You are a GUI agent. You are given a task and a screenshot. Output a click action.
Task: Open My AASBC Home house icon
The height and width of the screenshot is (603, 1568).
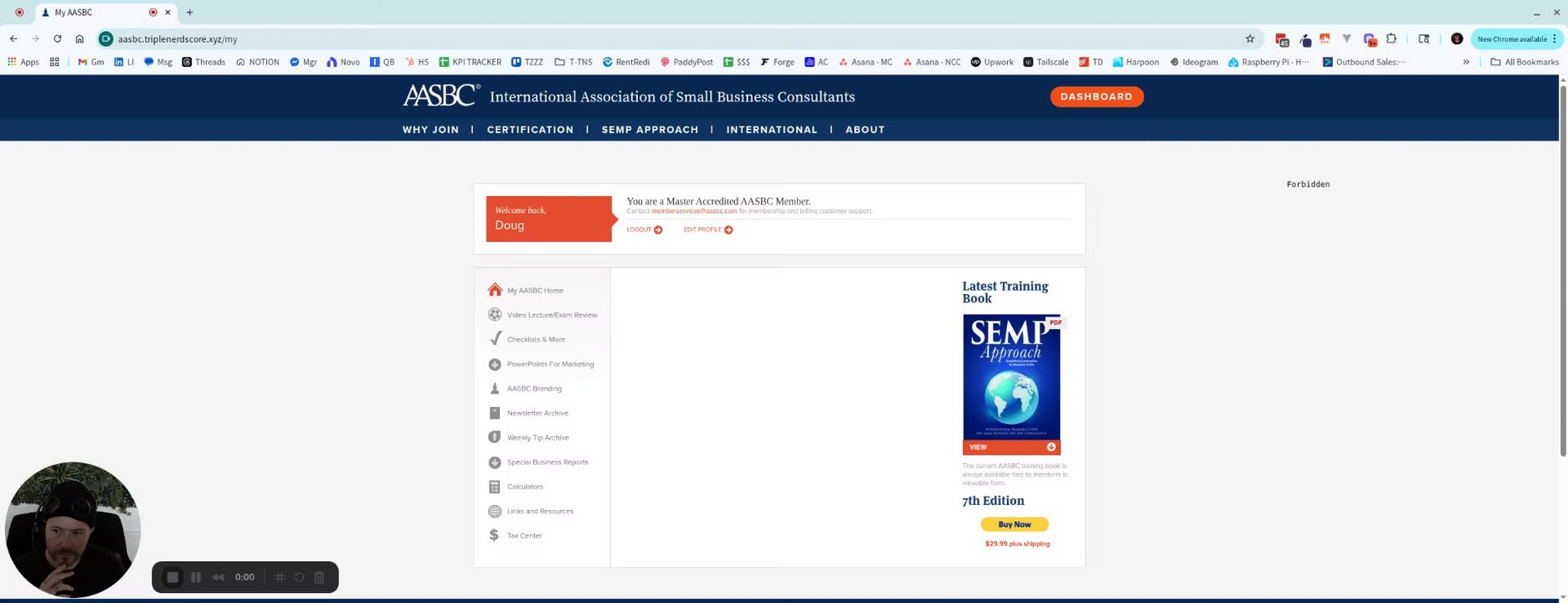point(495,290)
